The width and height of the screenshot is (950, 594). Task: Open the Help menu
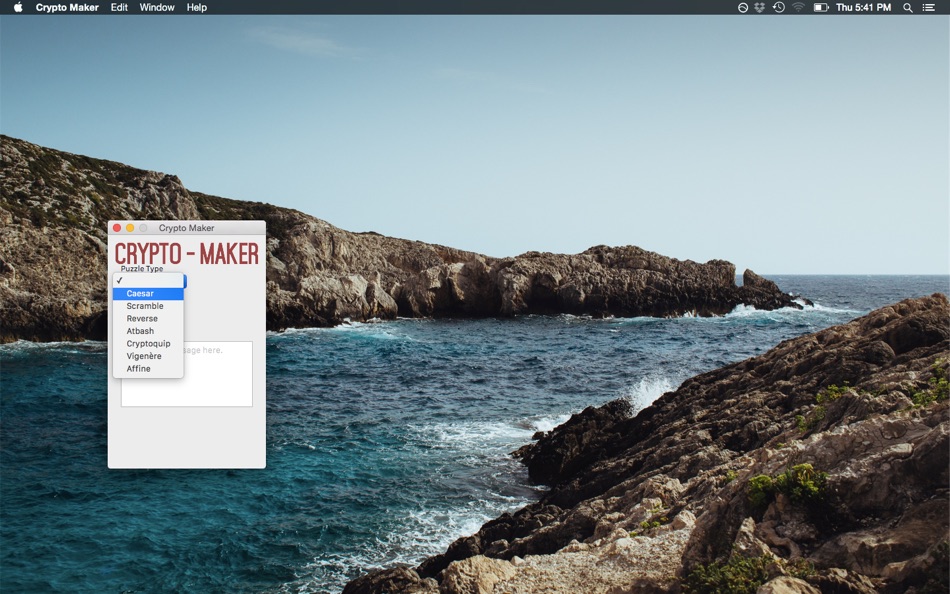(x=196, y=7)
